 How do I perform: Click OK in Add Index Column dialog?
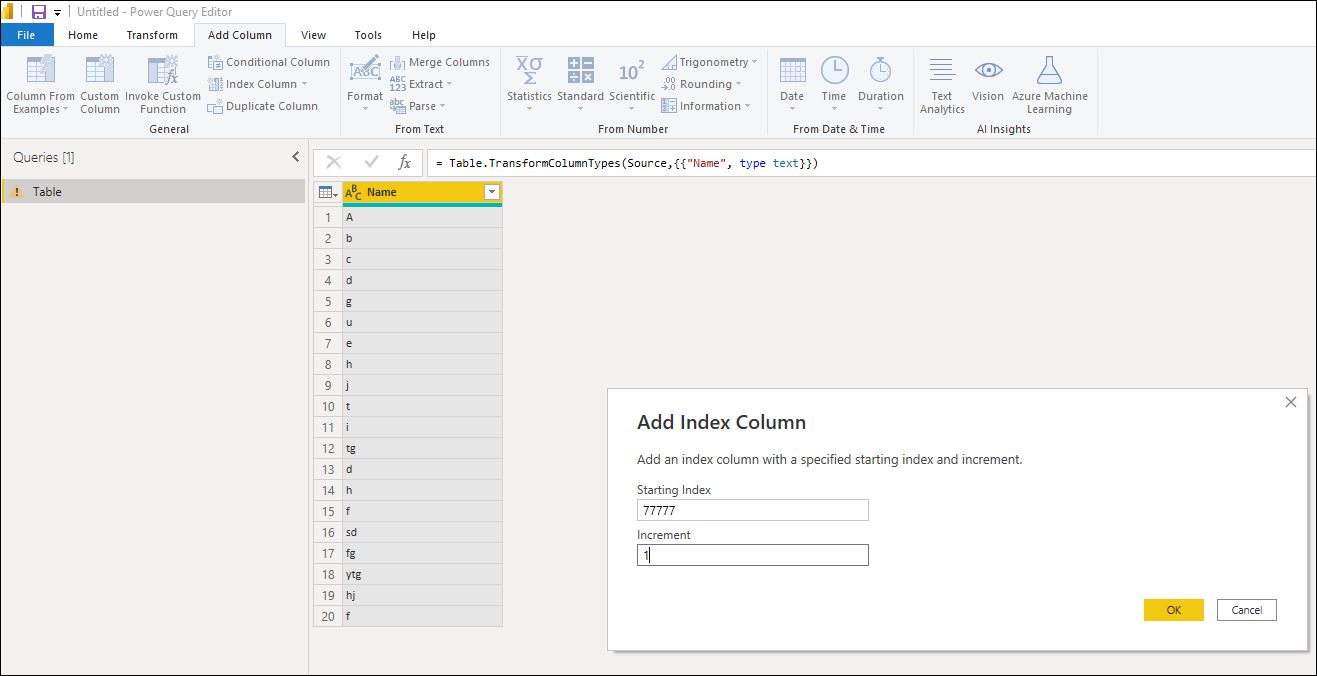(1174, 610)
